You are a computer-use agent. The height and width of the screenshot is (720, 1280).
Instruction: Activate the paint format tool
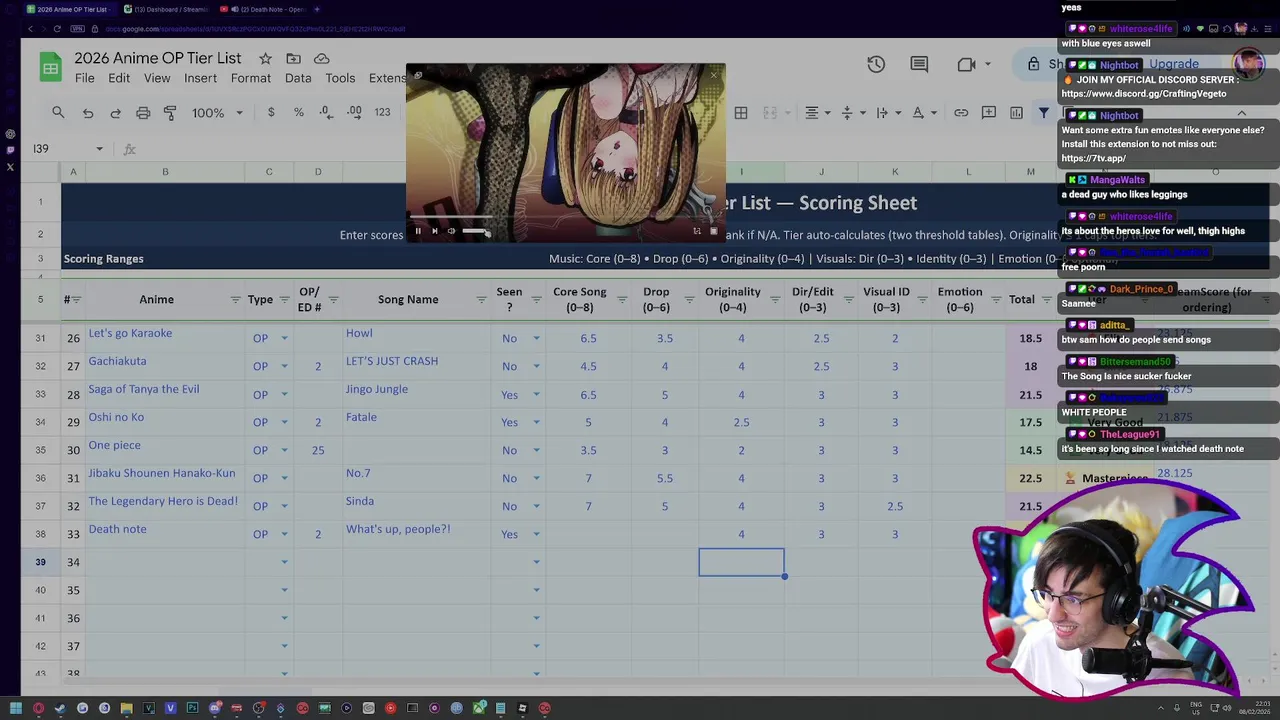click(170, 113)
